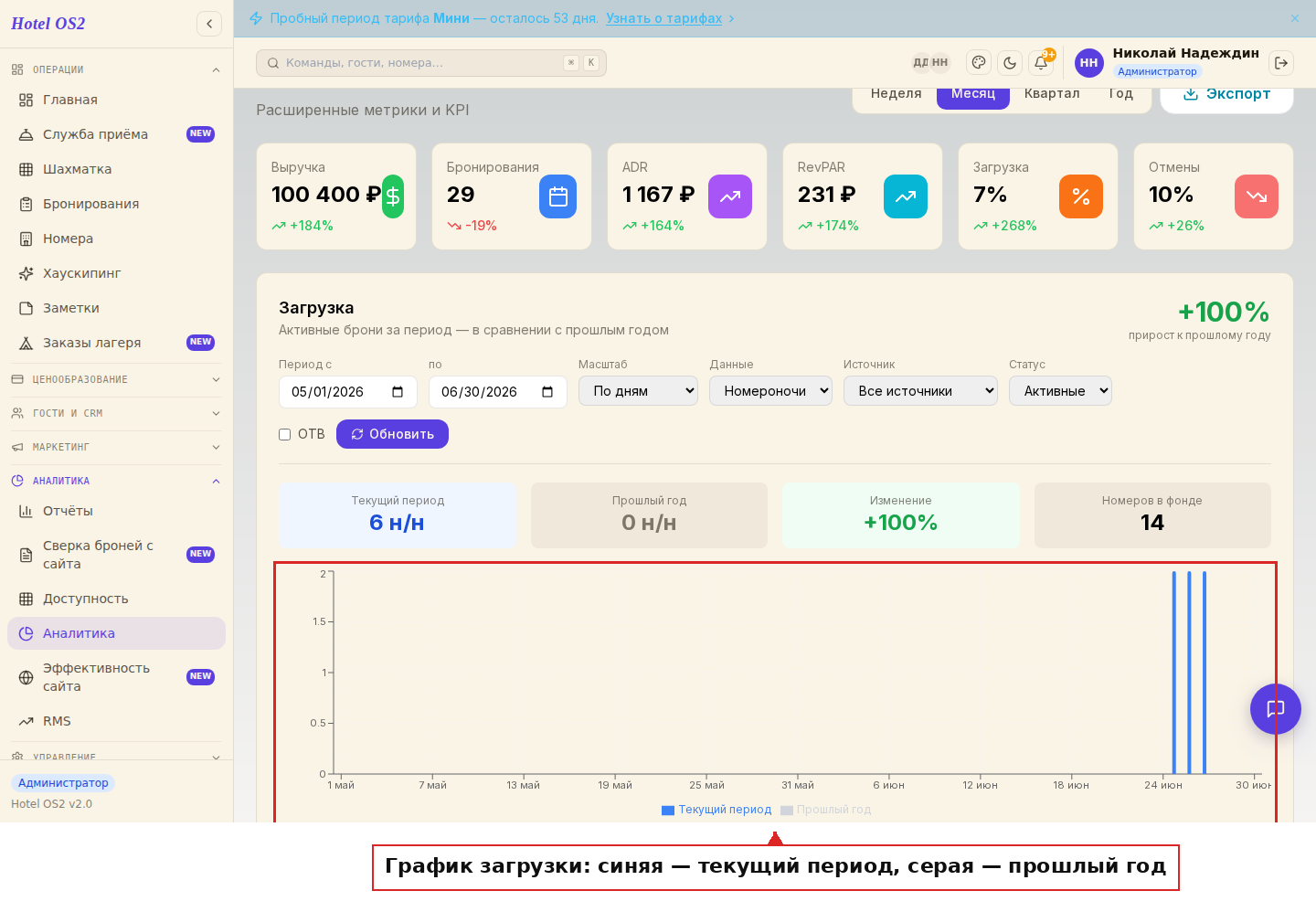Open notifications bell icon
This screenshot has height=912, width=1316.
[x=1041, y=62]
